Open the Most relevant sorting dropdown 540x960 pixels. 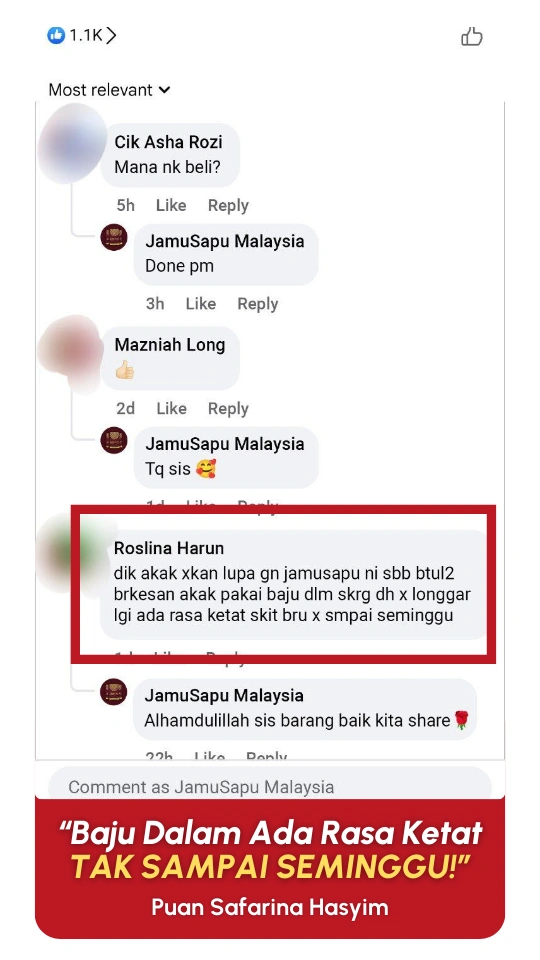109,90
